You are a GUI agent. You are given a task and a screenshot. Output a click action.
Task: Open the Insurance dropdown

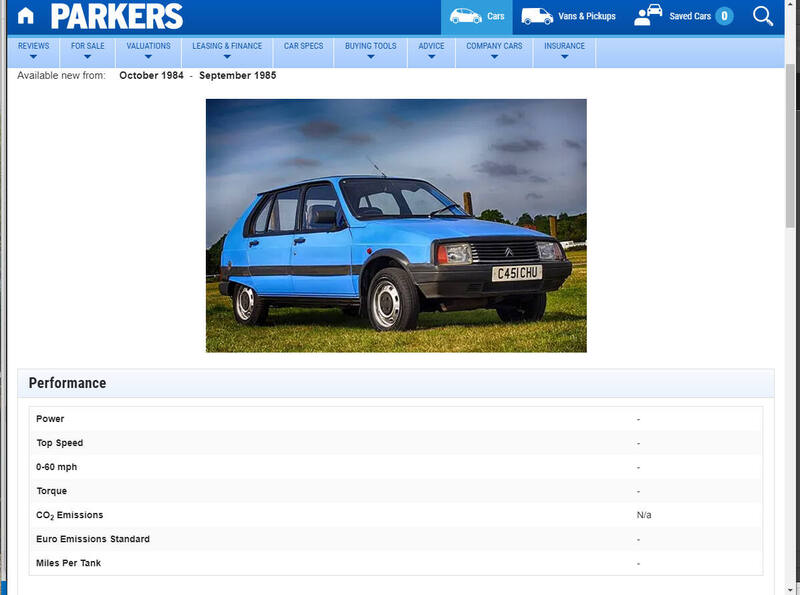click(567, 50)
